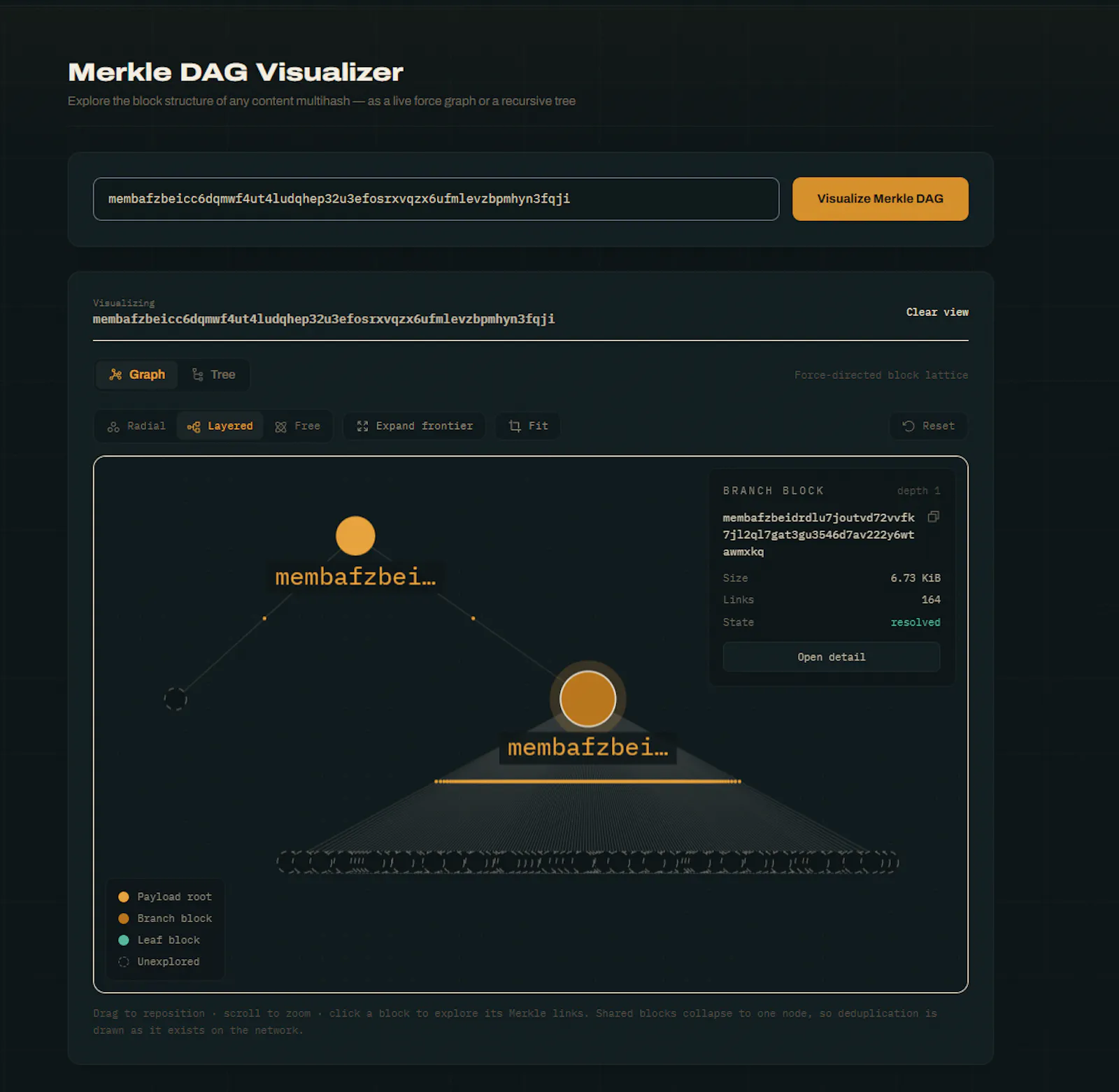Click the BRANCH BLOCK heading
This screenshot has width=1119, height=1092.
pos(774,491)
